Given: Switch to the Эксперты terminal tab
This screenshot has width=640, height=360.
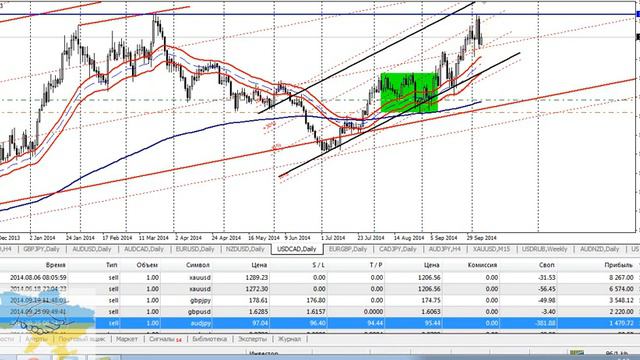Looking at the screenshot, I should point(252,339).
